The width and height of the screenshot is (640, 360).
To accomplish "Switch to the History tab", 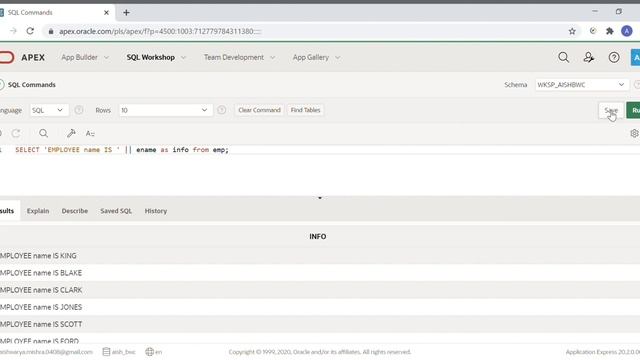I will click(x=156, y=211).
